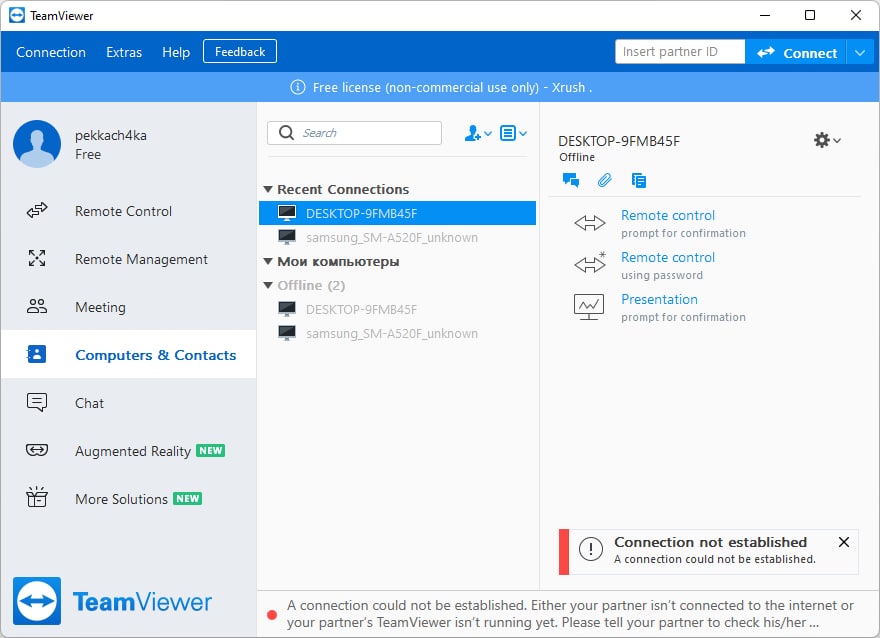Click the remote control password arrows icon

pos(590,263)
